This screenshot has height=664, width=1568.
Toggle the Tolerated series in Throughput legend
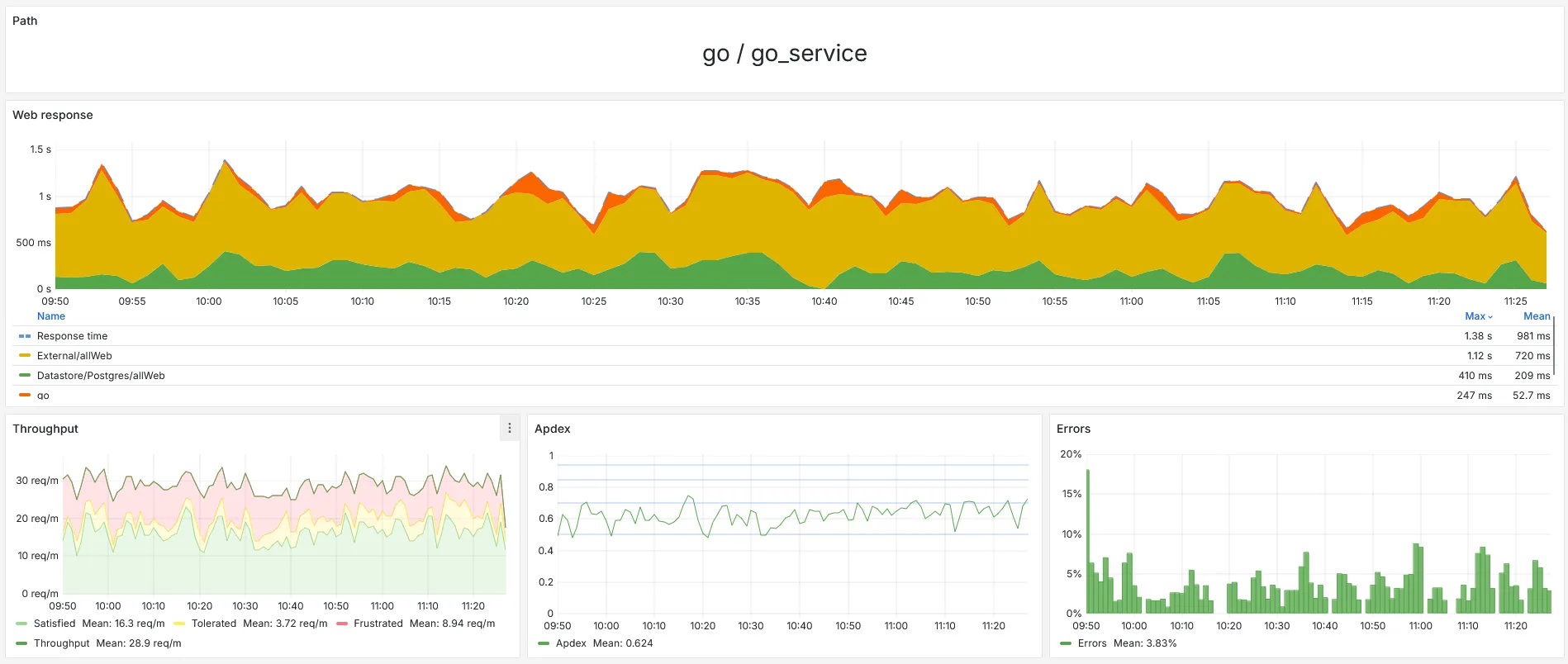[214, 624]
